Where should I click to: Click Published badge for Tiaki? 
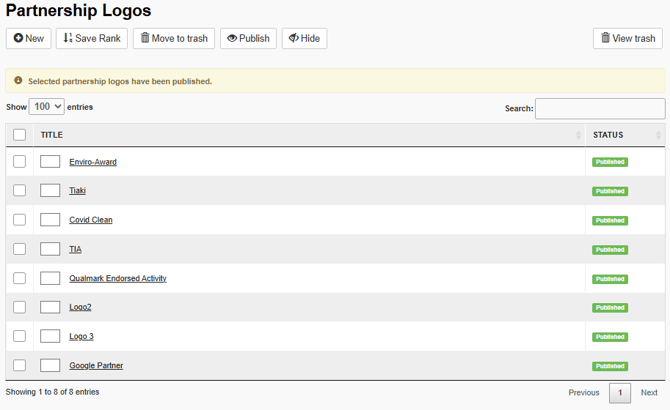click(610, 191)
